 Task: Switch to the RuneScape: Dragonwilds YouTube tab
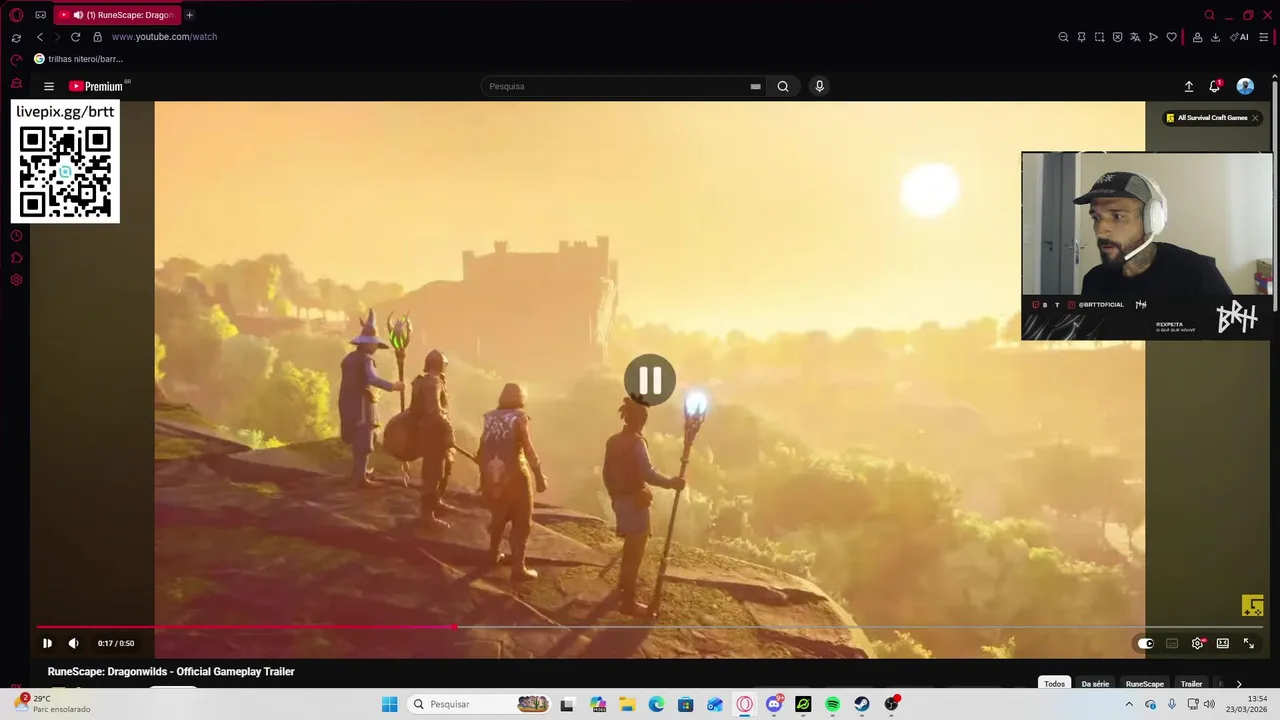(x=117, y=15)
